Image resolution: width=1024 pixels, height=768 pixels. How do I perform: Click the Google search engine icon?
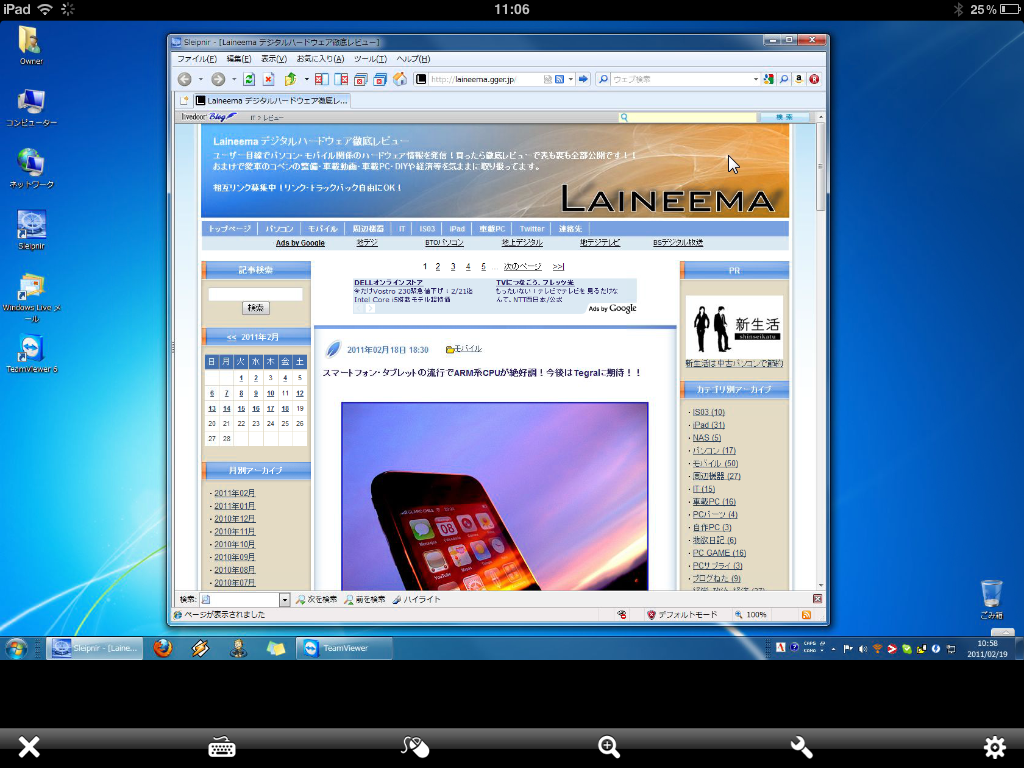click(769, 79)
